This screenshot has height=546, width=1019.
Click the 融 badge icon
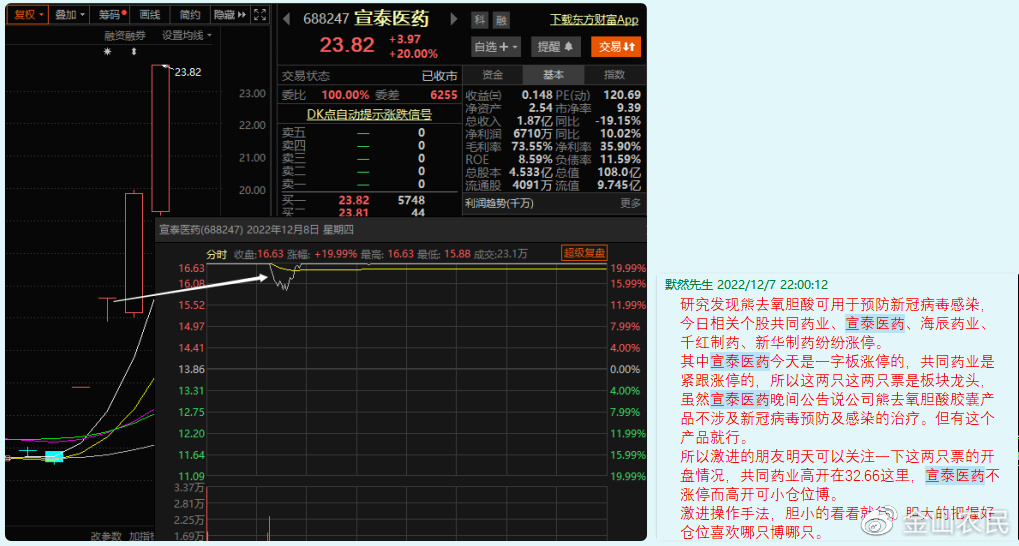pyautogui.click(x=501, y=20)
